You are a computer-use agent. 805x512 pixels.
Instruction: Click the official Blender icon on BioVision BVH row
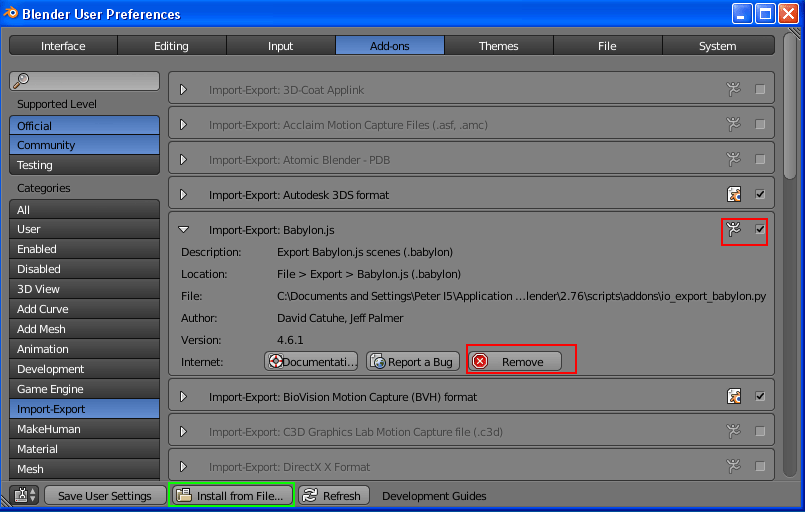[x=734, y=396]
